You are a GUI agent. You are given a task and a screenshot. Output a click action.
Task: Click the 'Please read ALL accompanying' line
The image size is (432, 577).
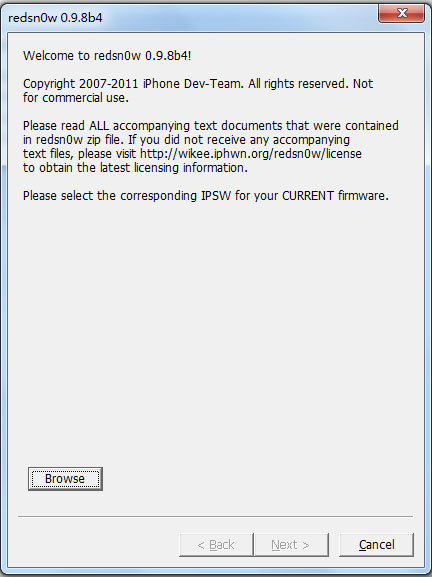210,125
